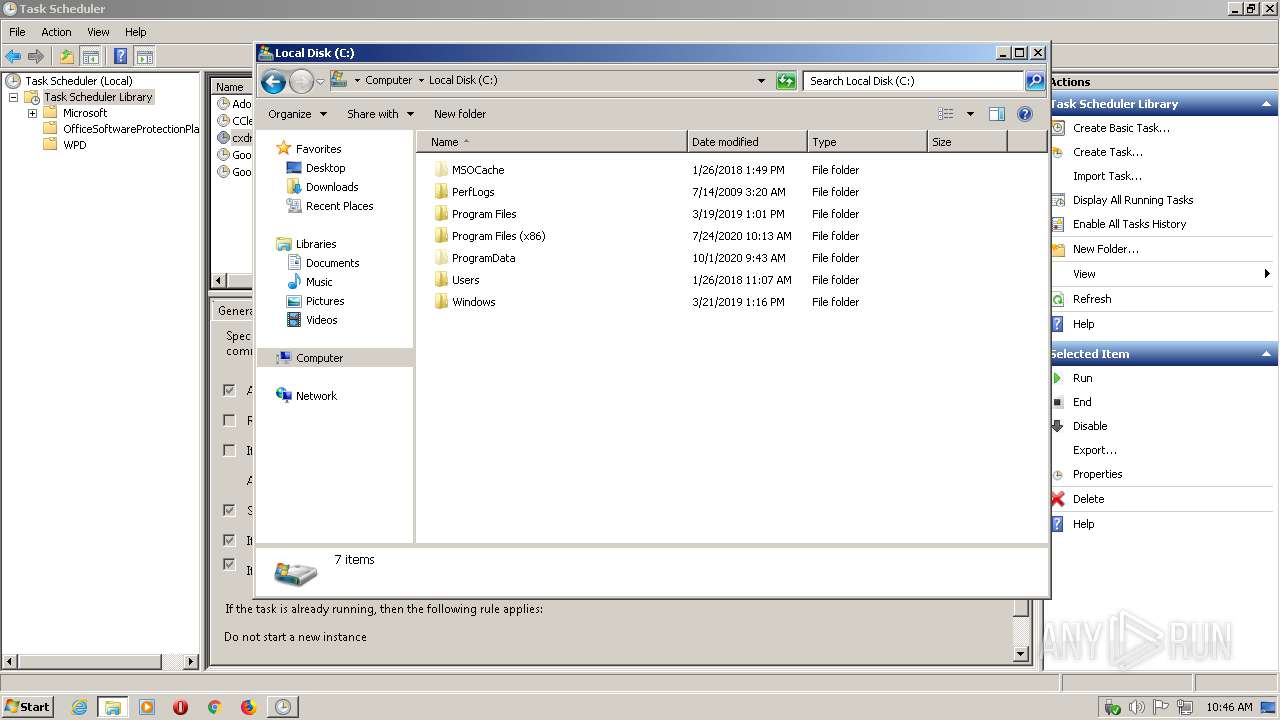Open the Share with dropdown
This screenshot has width=1280, height=720.
point(380,114)
